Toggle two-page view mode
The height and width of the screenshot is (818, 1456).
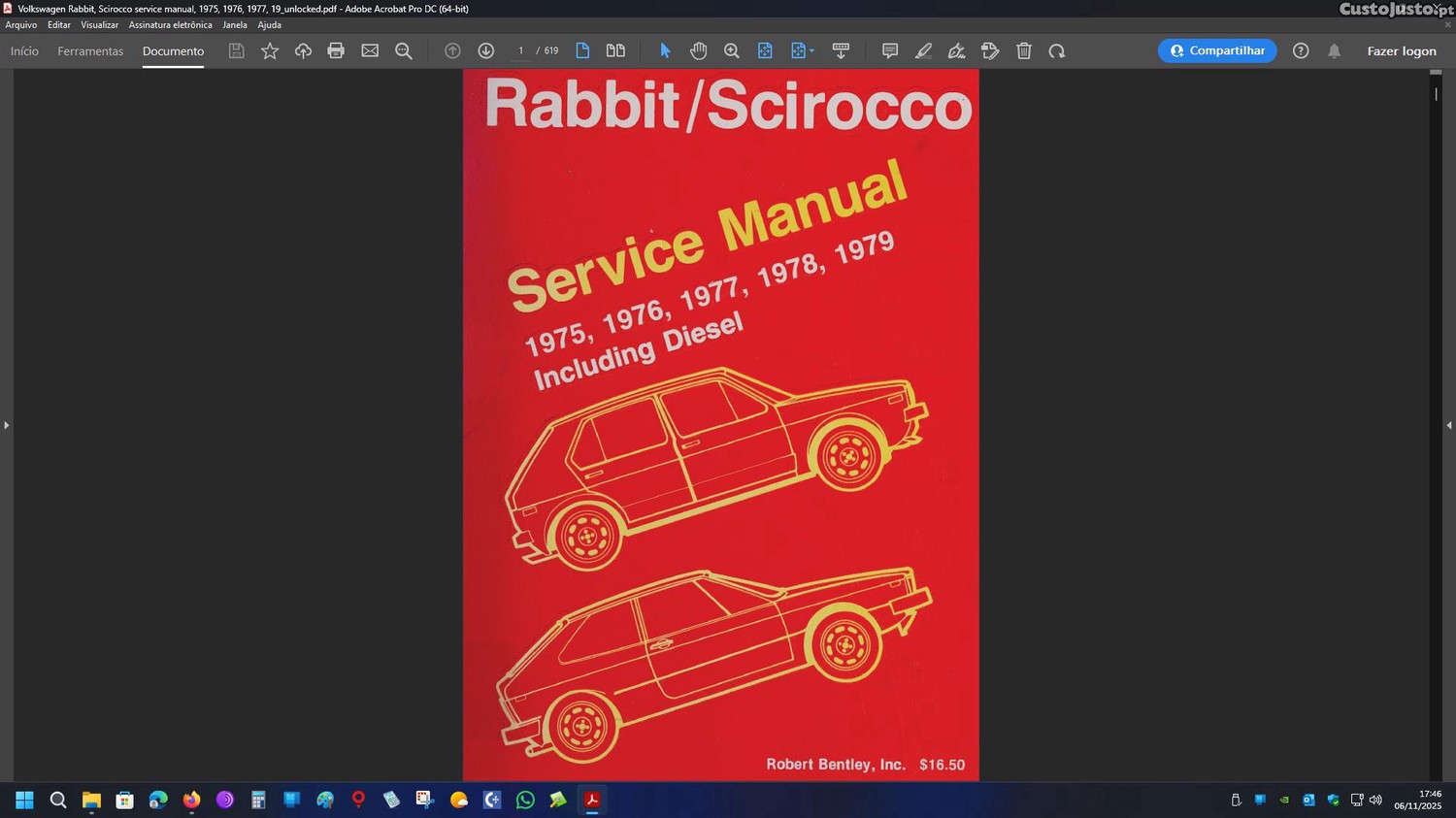pos(615,50)
